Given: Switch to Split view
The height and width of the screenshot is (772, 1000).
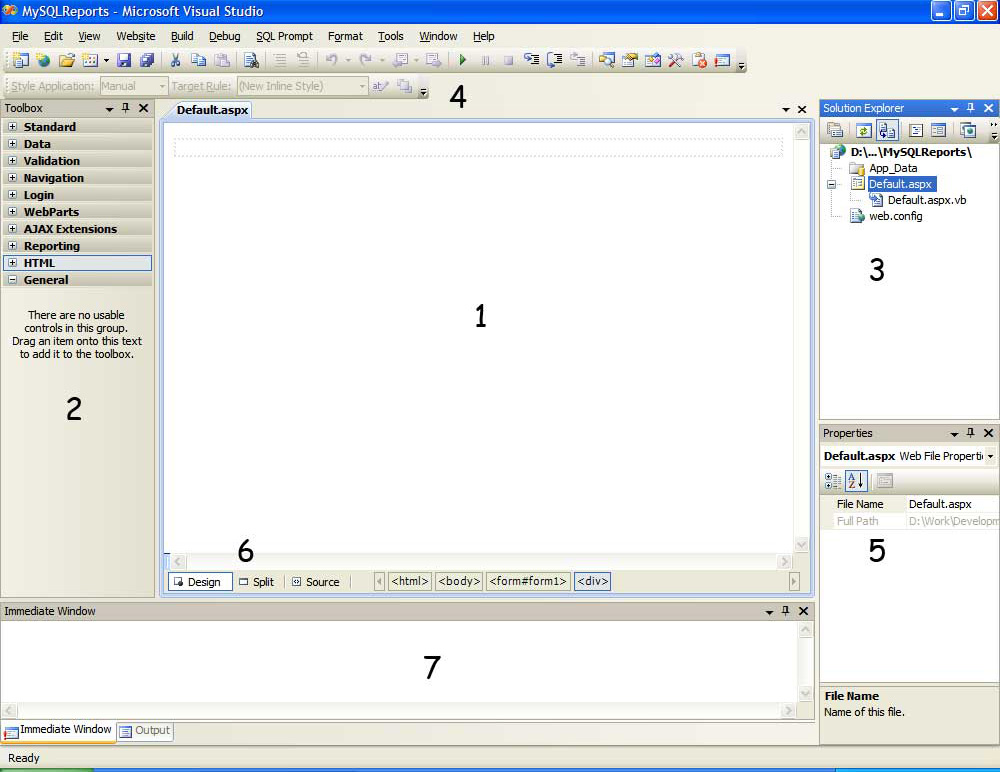Looking at the screenshot, I should click(257, 582).
